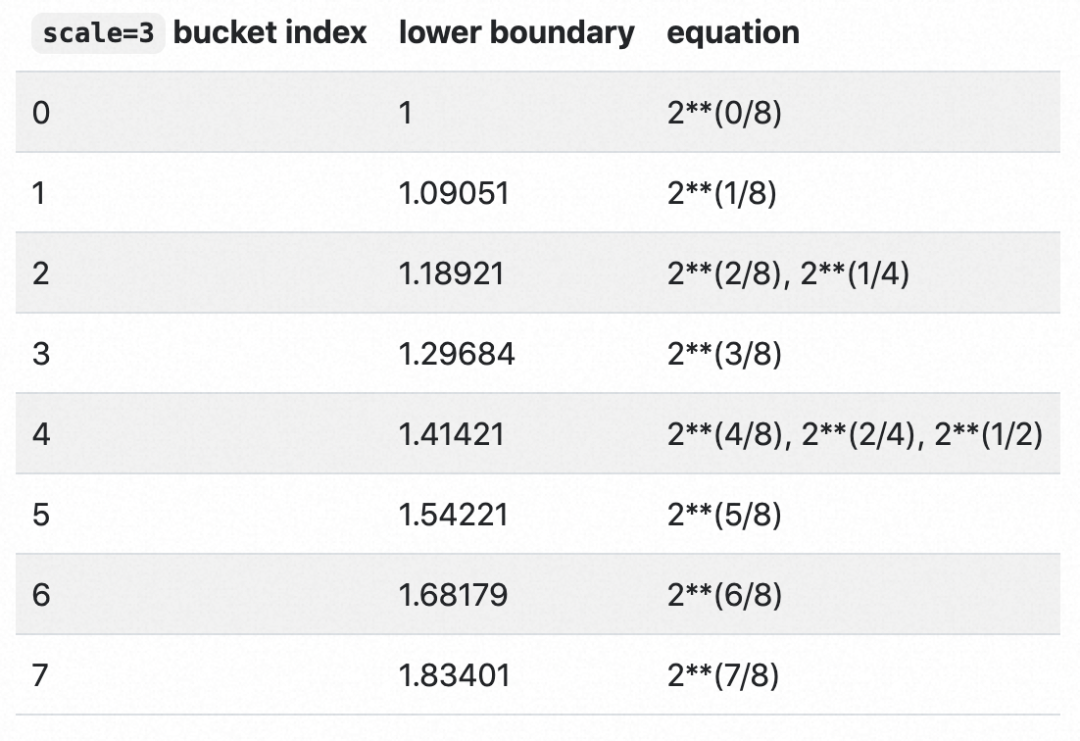The width and height of the screenshot is (1080, 741).
Task: Click the equation 2**(1/8) cell
Action: click(722, 193)
